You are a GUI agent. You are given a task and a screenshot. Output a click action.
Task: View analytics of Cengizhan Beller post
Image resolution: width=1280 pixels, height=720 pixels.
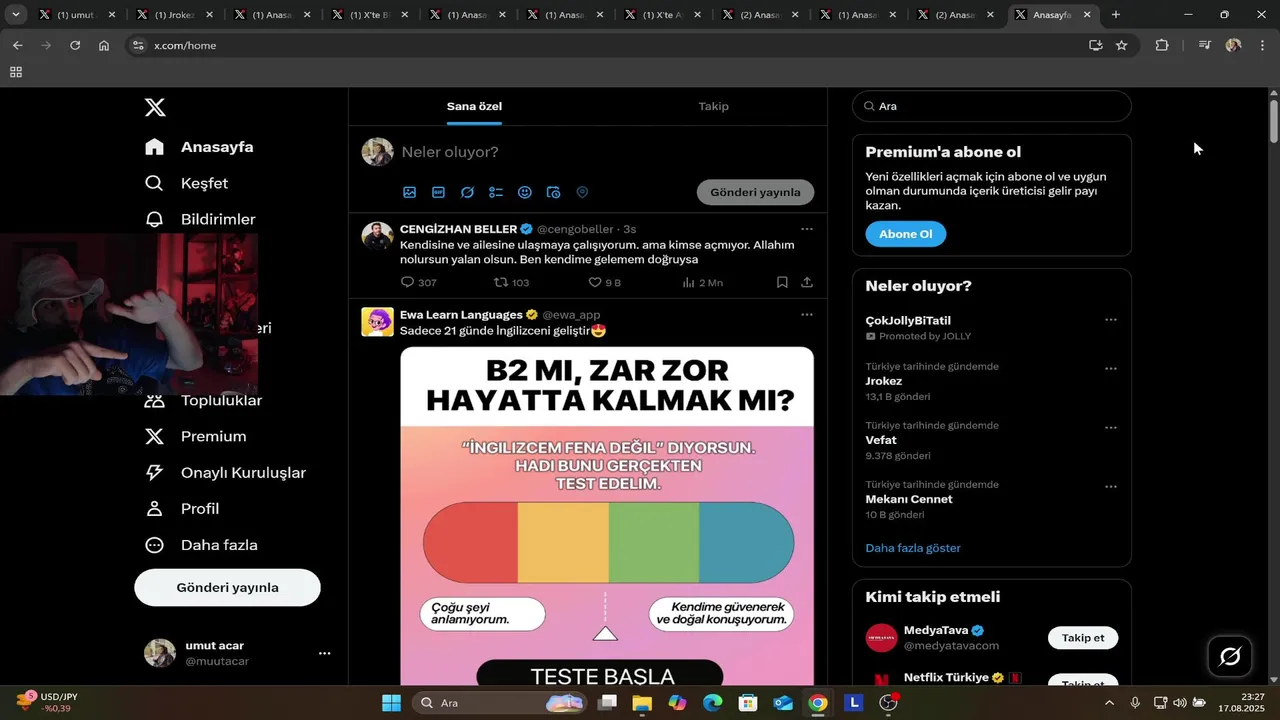tap(702, 283)
